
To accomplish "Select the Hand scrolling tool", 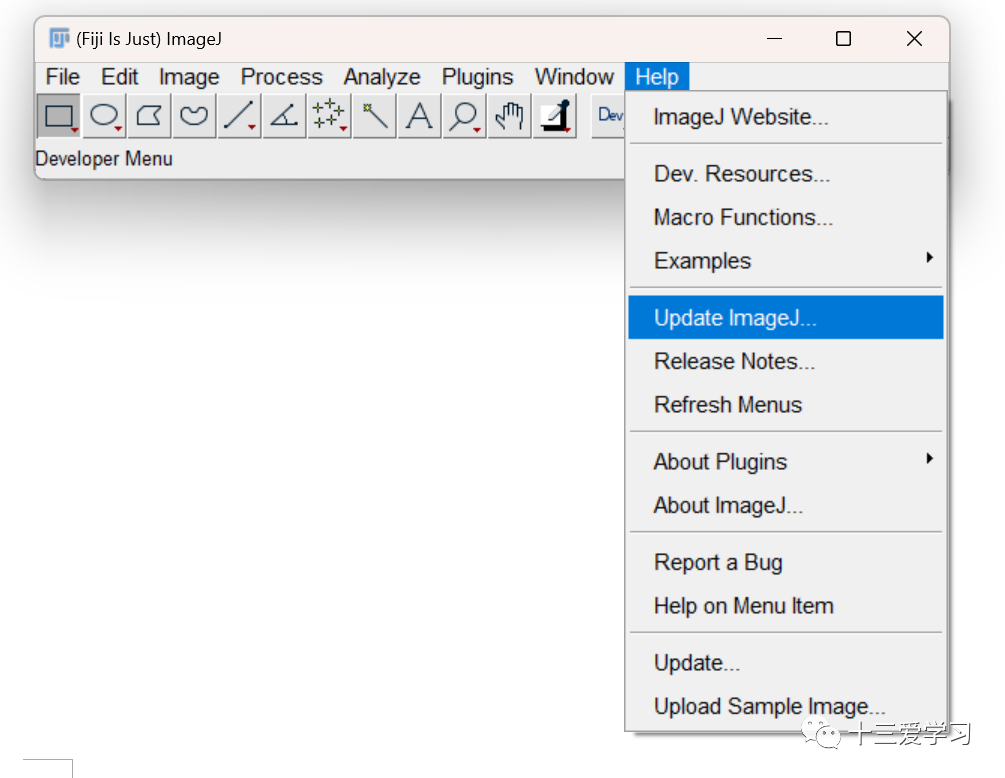I will pos(509,116).
